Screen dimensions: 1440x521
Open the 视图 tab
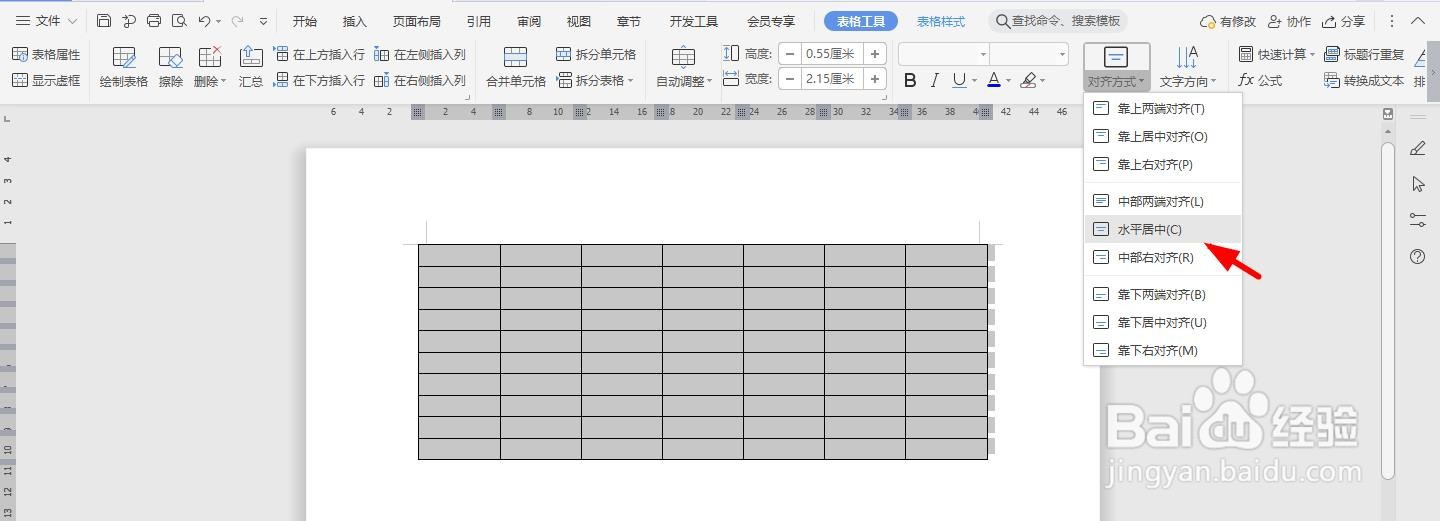click(578, 21)
